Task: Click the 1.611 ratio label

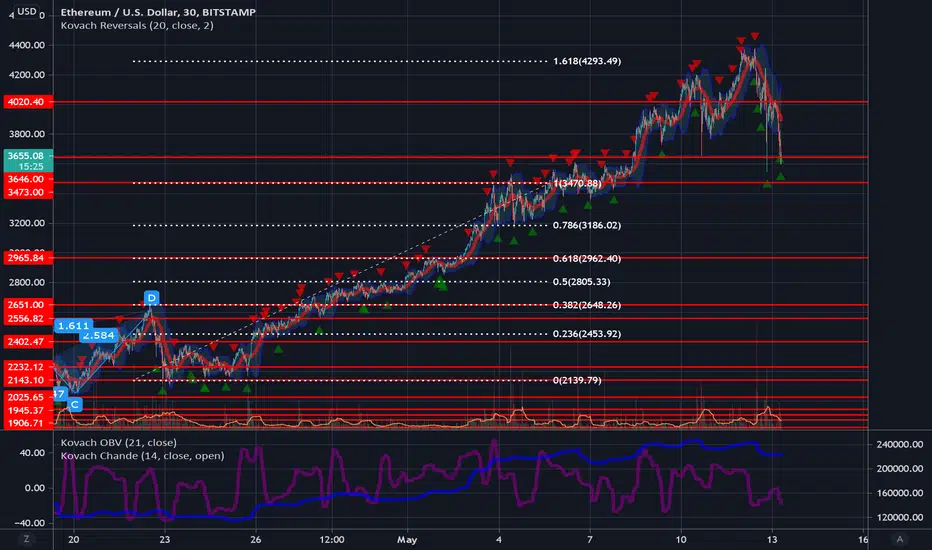Action: click(73, 325)
